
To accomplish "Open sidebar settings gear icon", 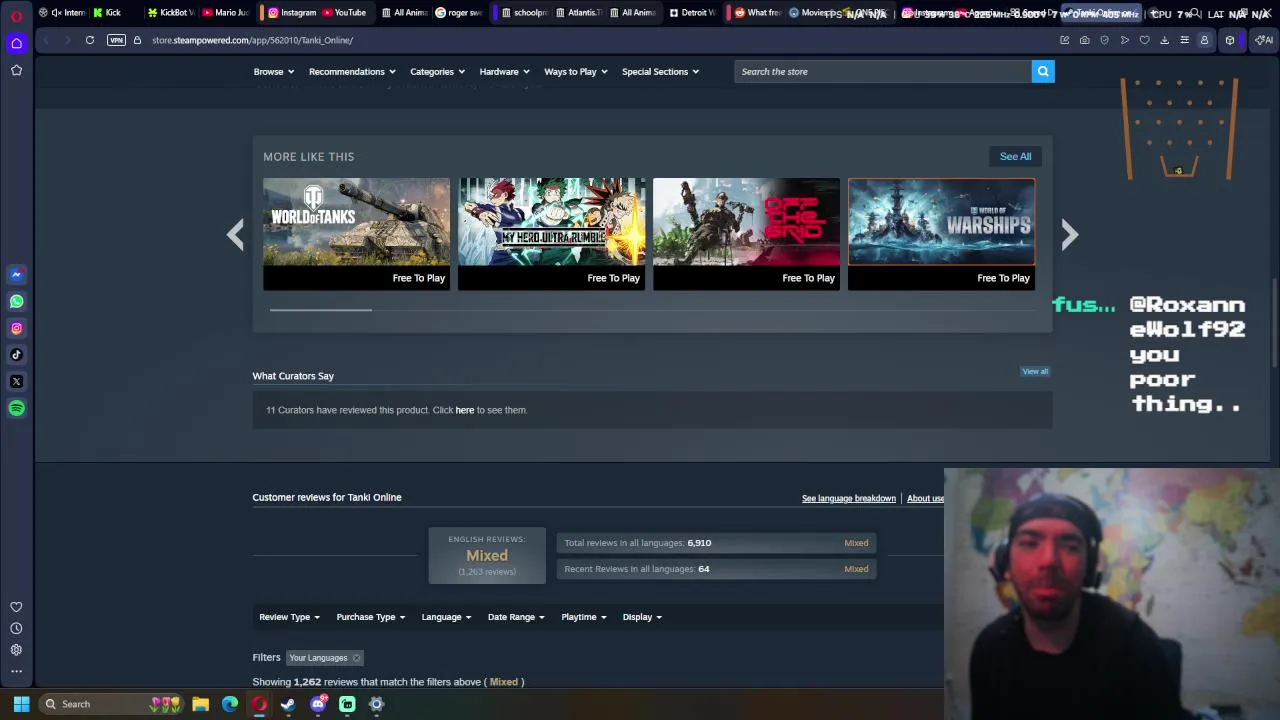I will click(16, 650).
